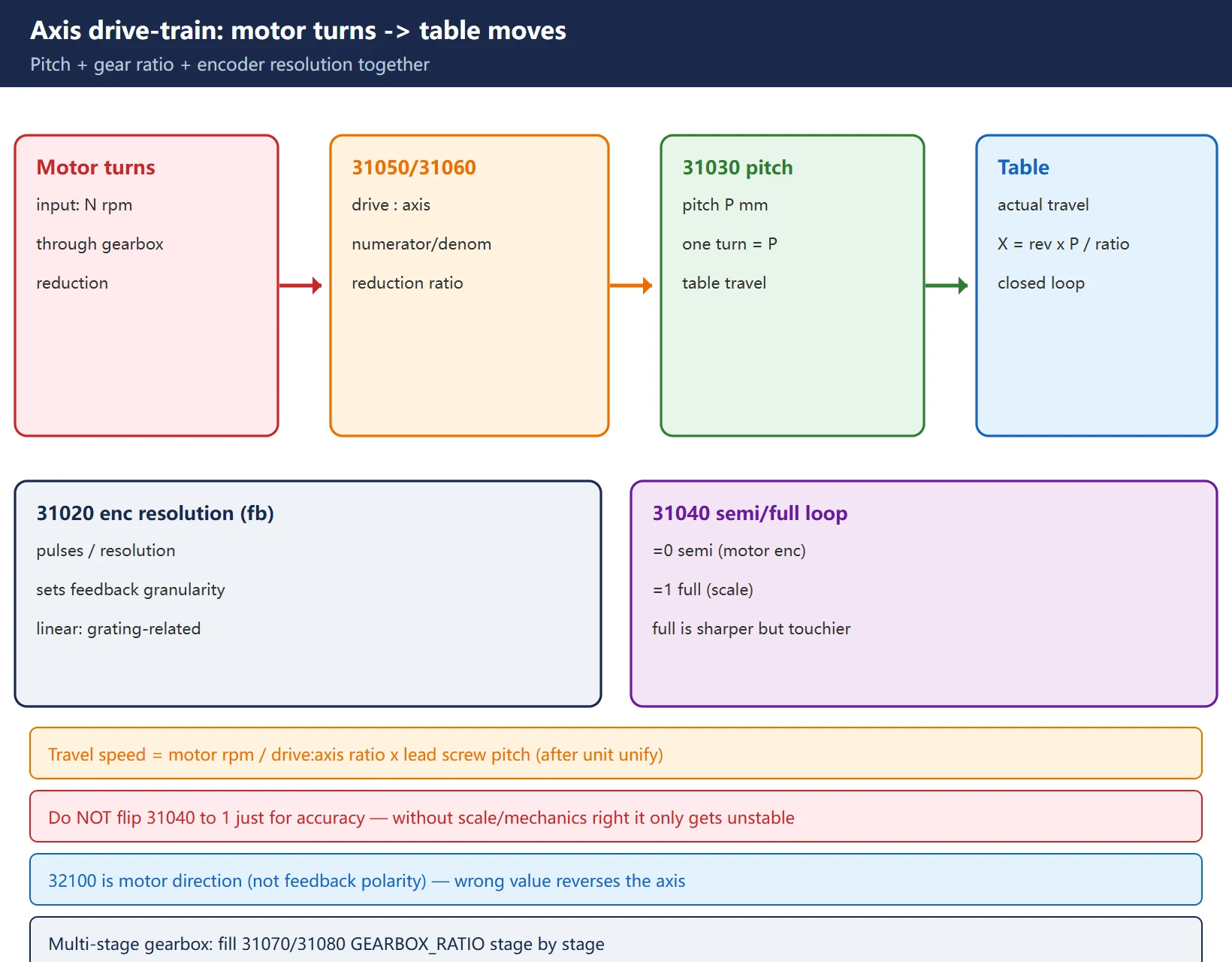The height and width of the screenshot is (962, 1232).
Task: Select 'one turn = P' text
Action: pyautogui.click(x=729, y=244)
